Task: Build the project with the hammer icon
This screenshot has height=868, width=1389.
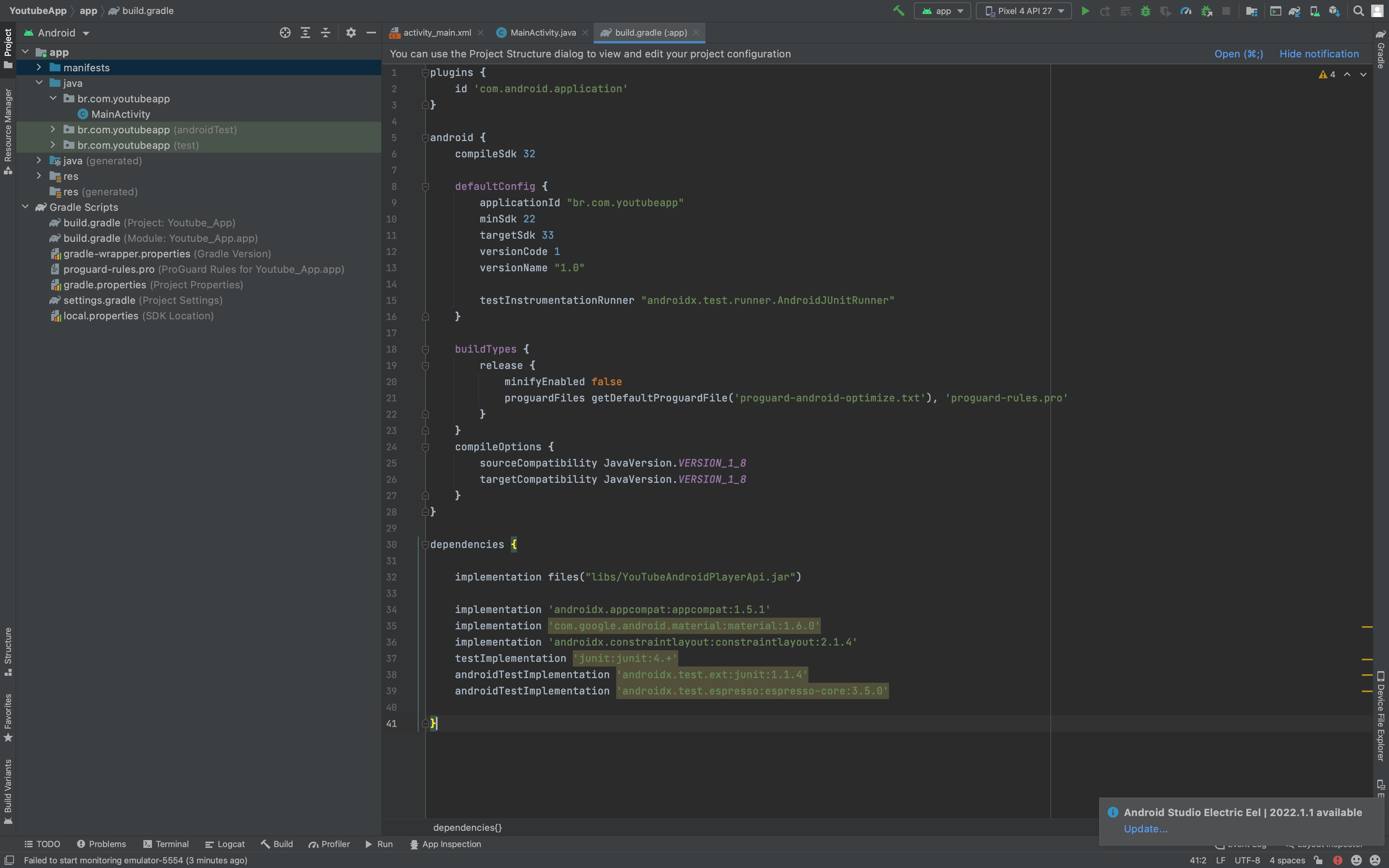Action: [x=899, y=10]
